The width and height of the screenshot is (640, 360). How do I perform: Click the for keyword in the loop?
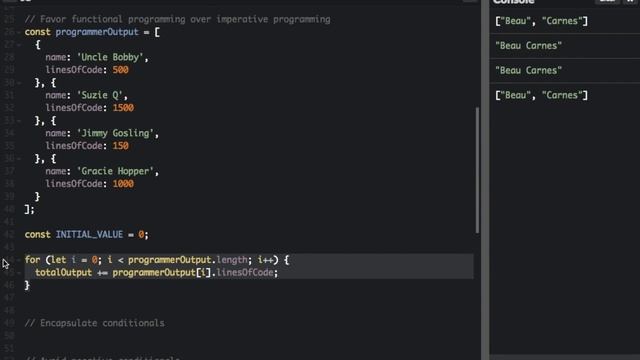(x=32, y=260)
